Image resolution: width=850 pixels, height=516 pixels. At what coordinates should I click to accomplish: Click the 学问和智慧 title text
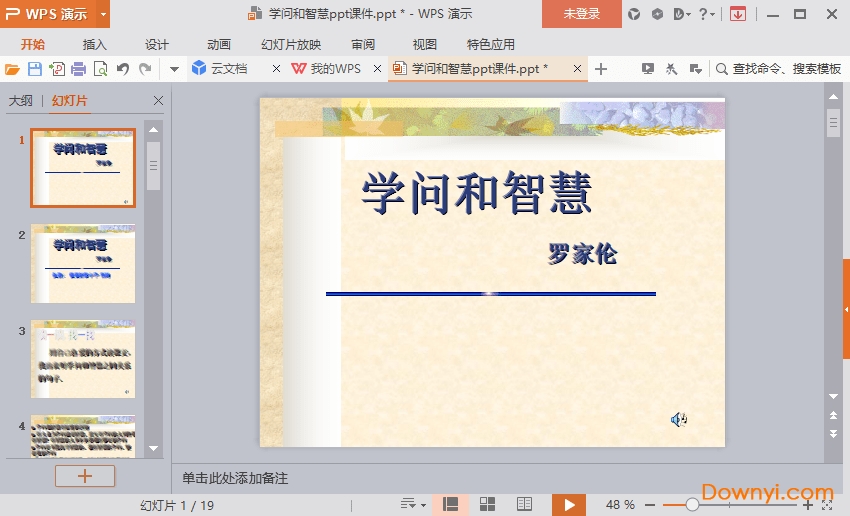click(476, 192)
